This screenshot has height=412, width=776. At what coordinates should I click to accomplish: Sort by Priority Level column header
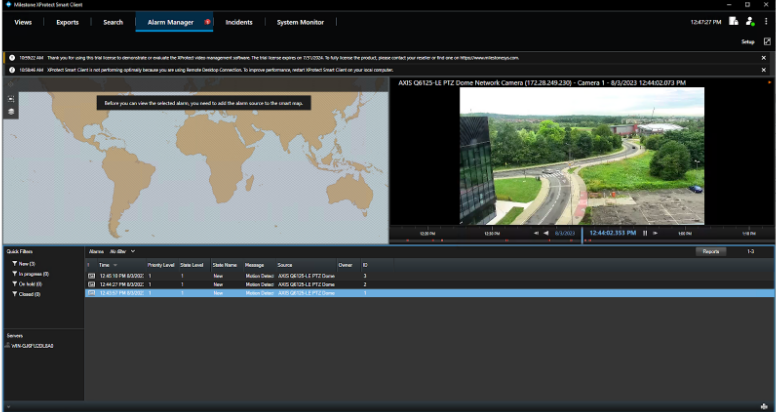161,265
